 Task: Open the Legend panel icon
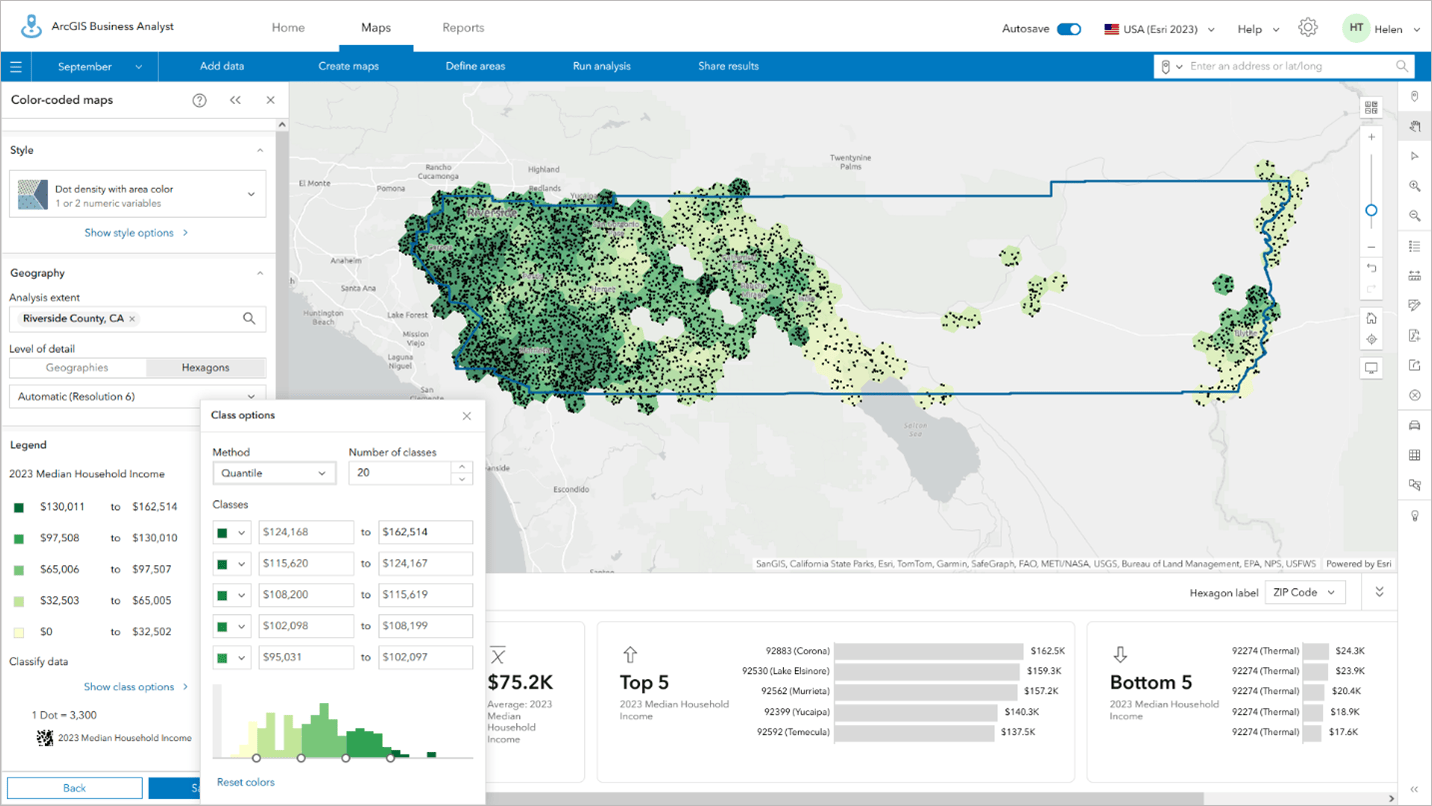[x=1414, y=245]
